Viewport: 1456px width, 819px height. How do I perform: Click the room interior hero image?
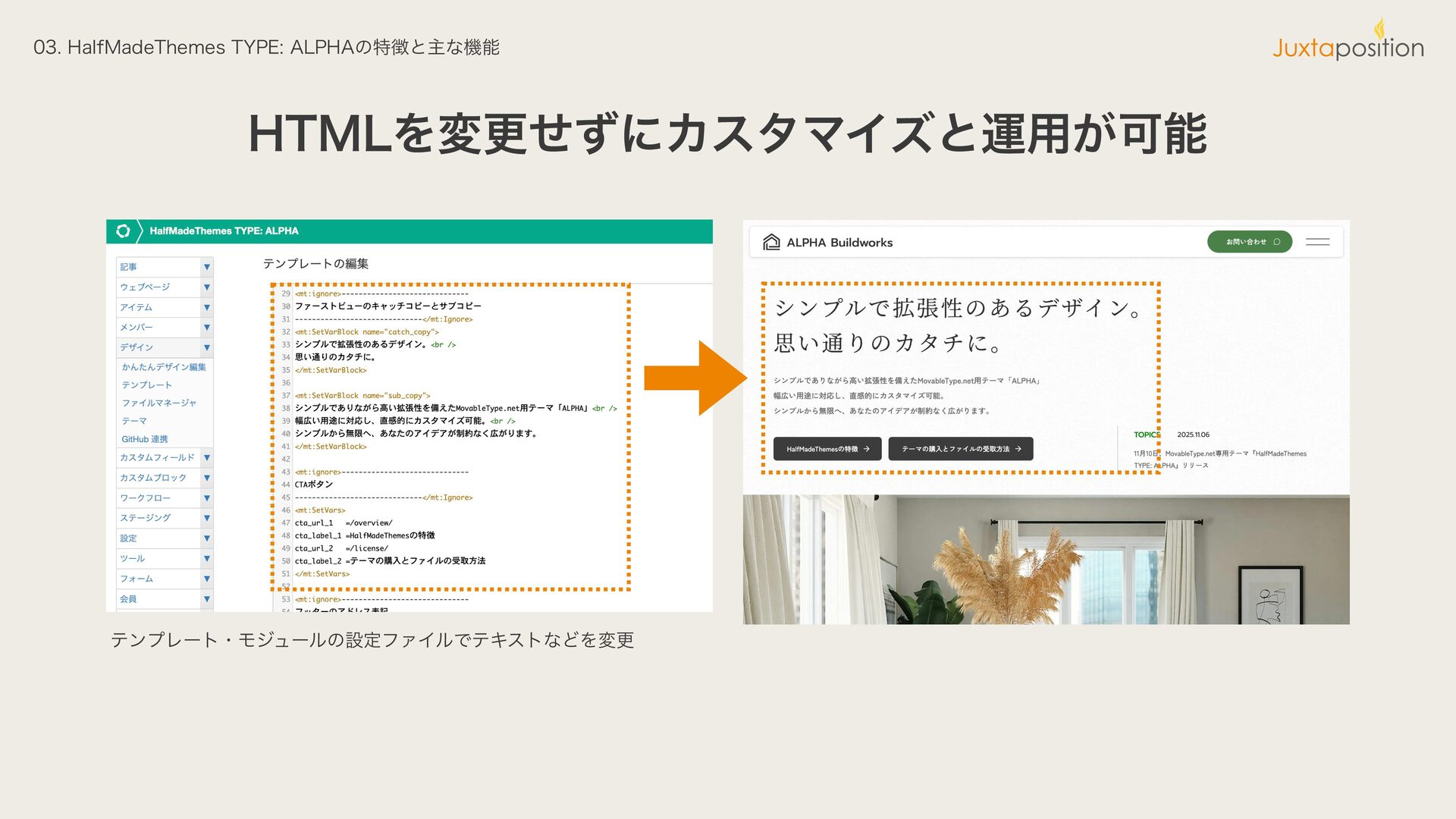[x=1046, y=560]
